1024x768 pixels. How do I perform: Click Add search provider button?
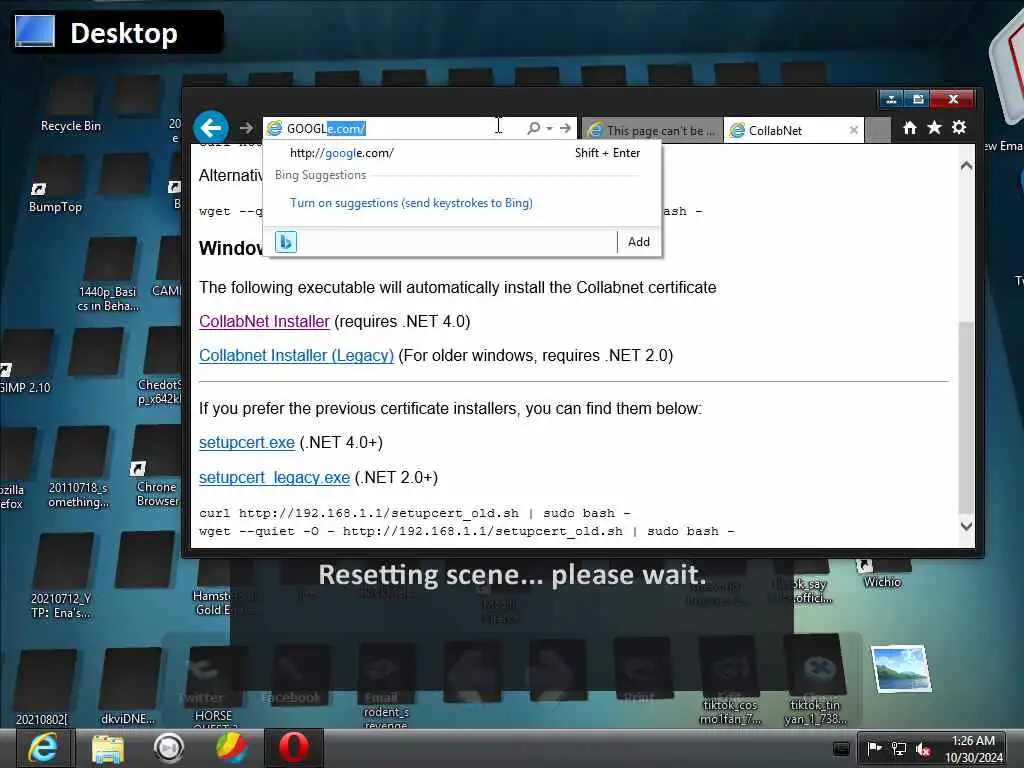click(639, 242)
